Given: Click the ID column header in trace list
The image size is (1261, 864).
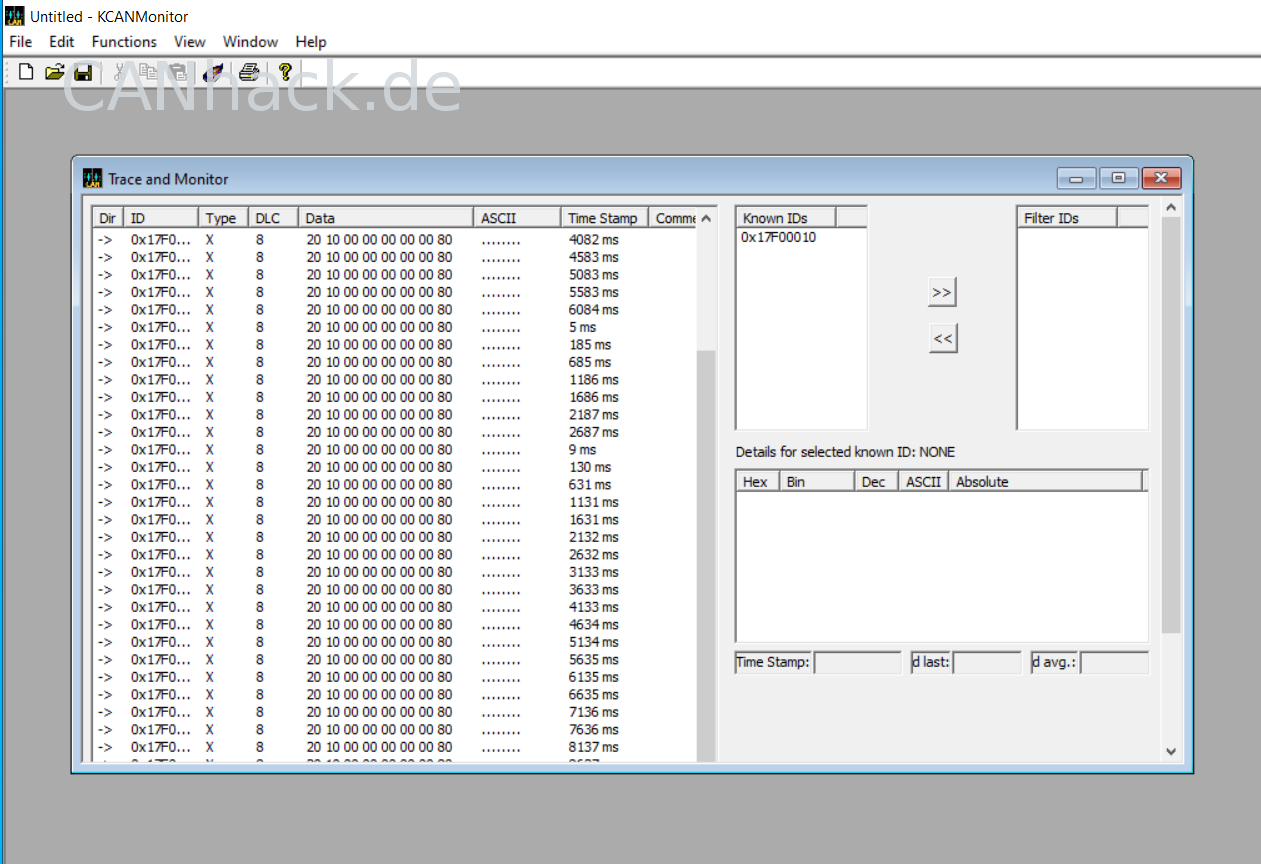Looking at the screenshot, I should click(160, 218).
